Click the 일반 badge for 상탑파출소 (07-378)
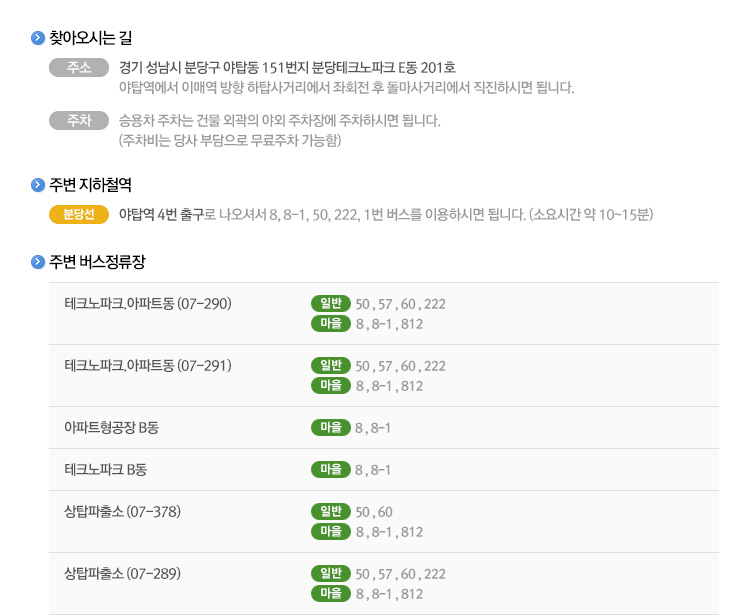 click(x=331, y=512)
